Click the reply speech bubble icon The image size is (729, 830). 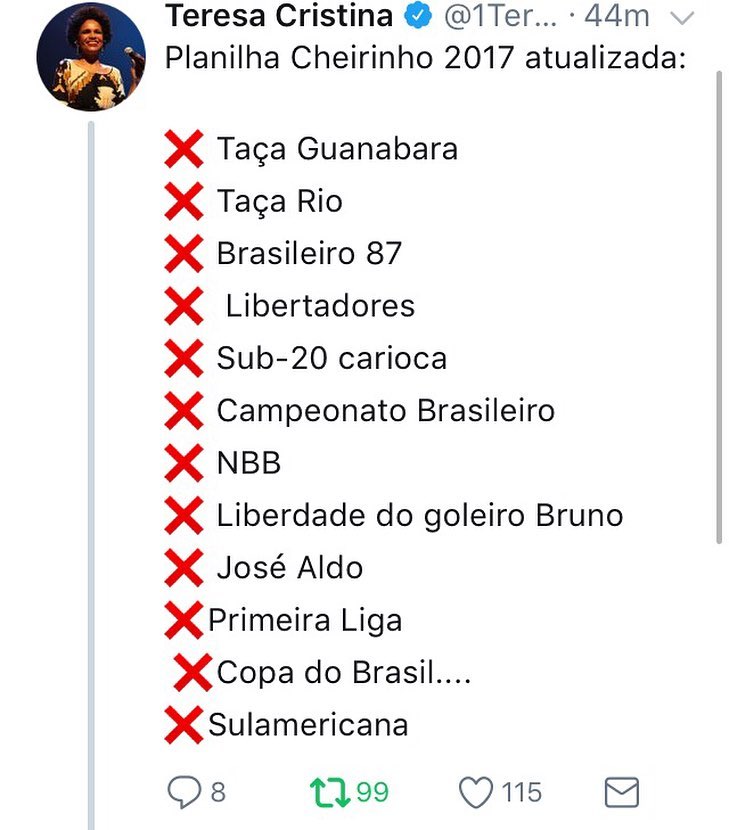coord(184,793)
